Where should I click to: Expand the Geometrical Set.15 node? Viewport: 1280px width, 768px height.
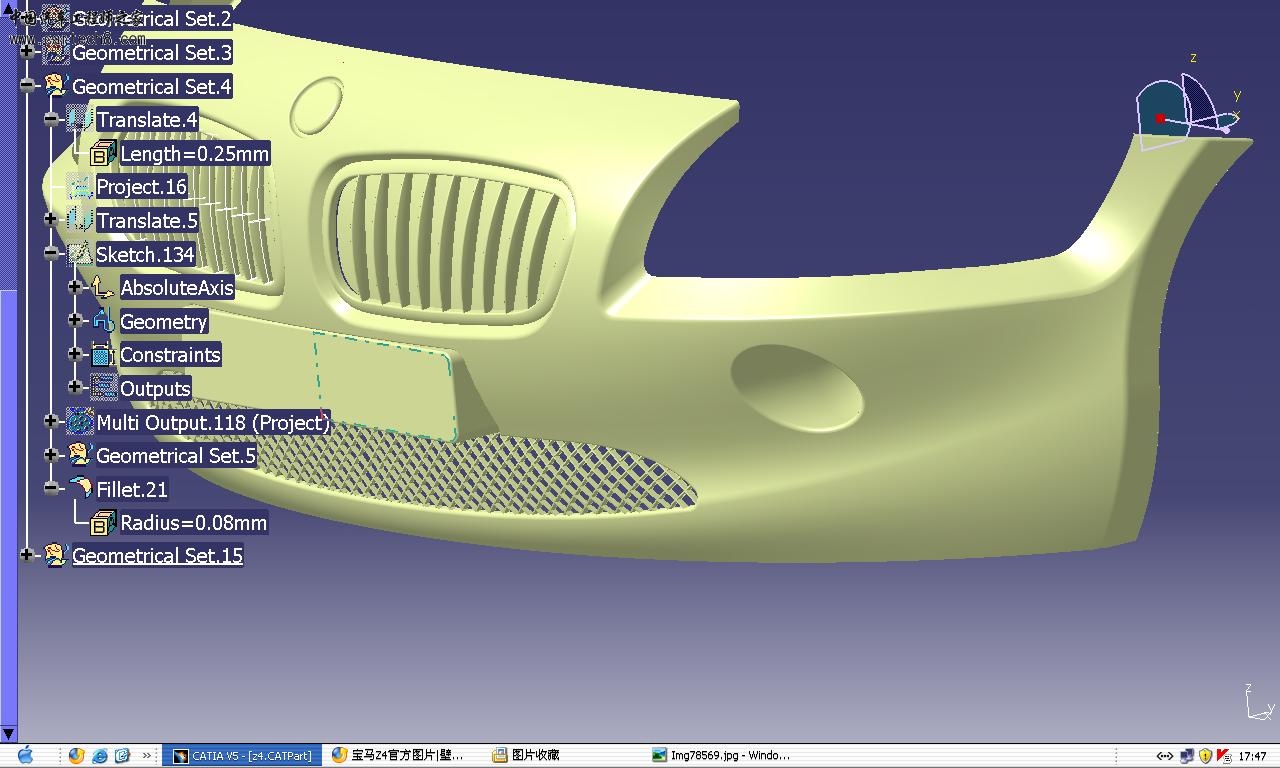(x=27, y=554)
